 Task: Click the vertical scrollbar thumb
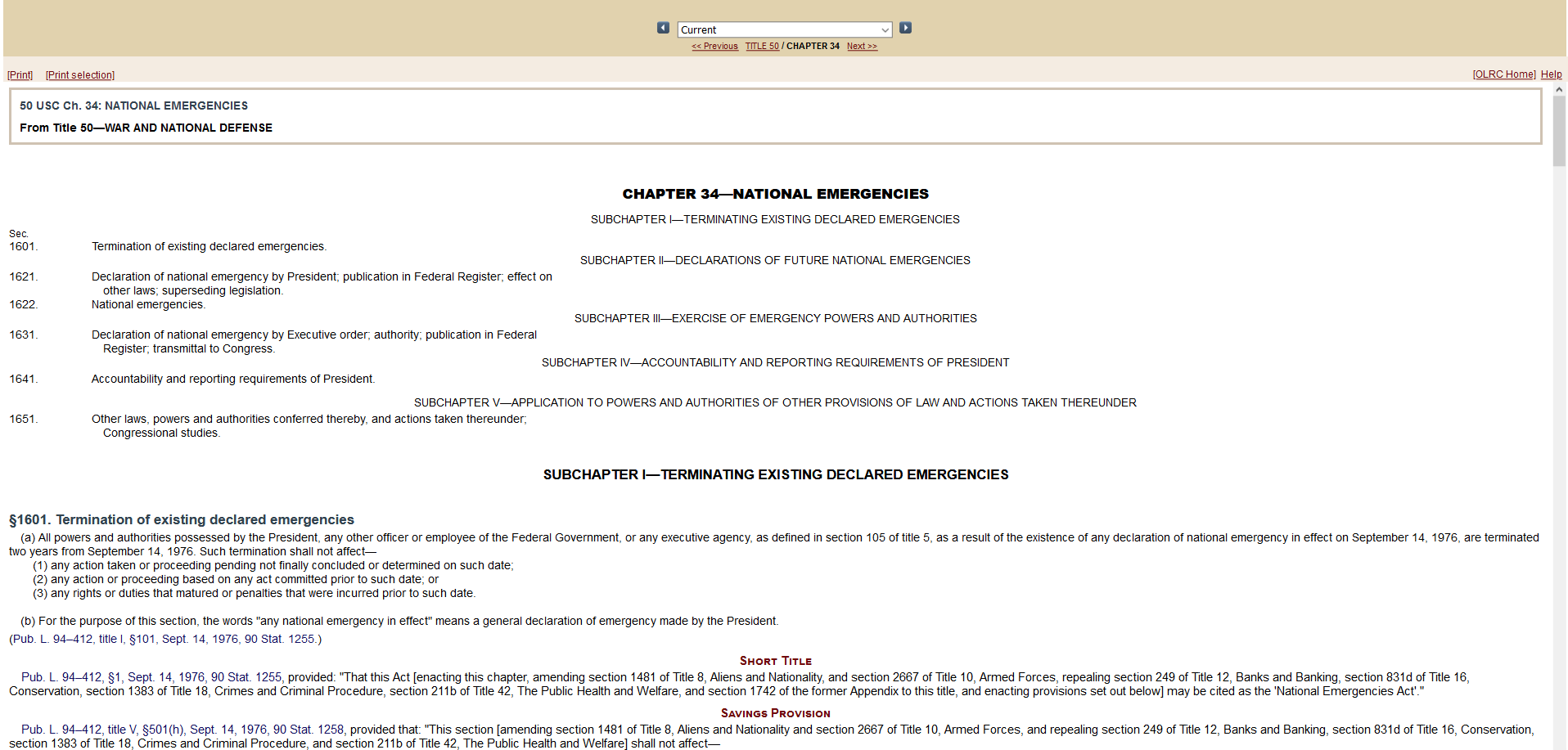1559,131
